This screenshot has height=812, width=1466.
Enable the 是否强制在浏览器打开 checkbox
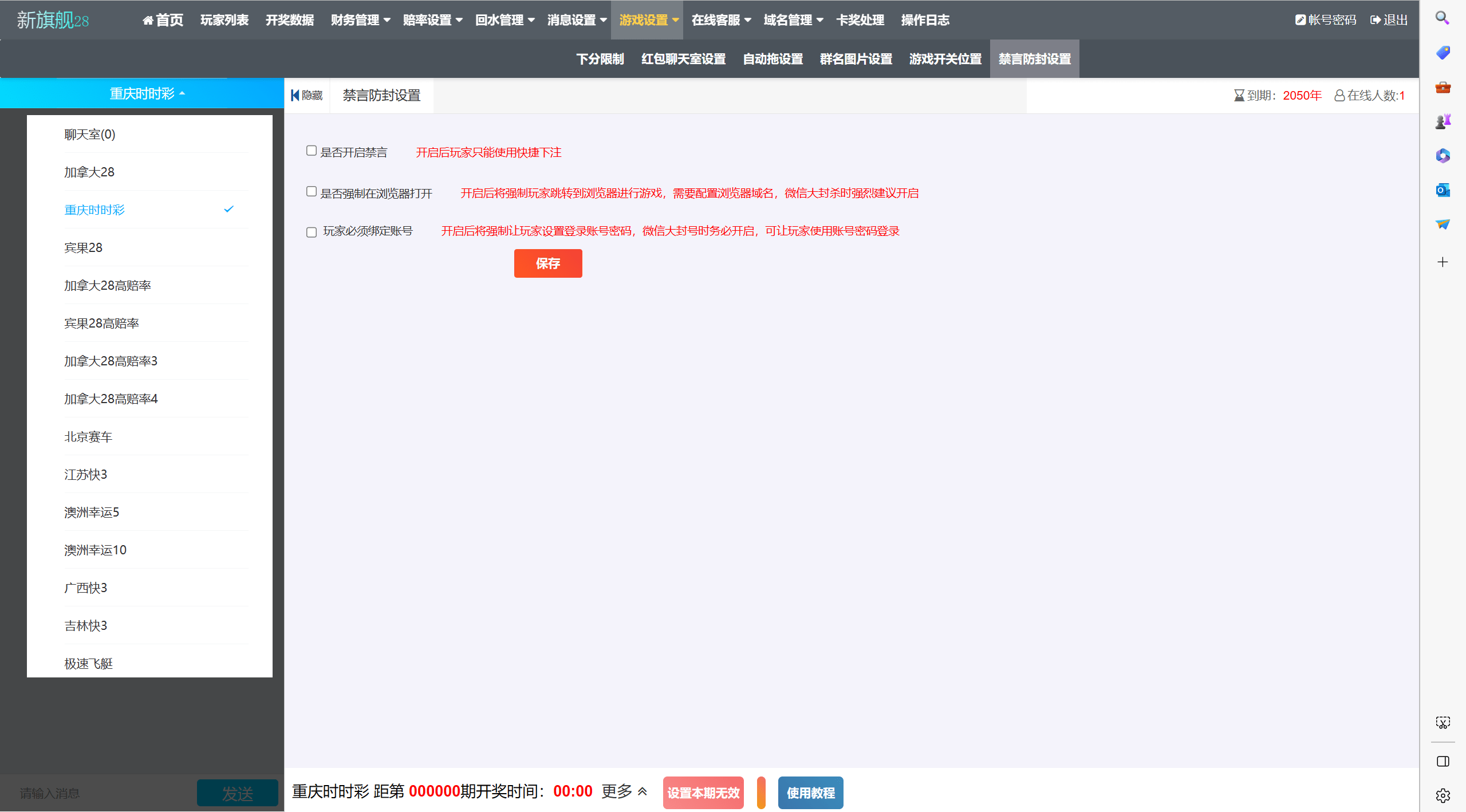312,191
